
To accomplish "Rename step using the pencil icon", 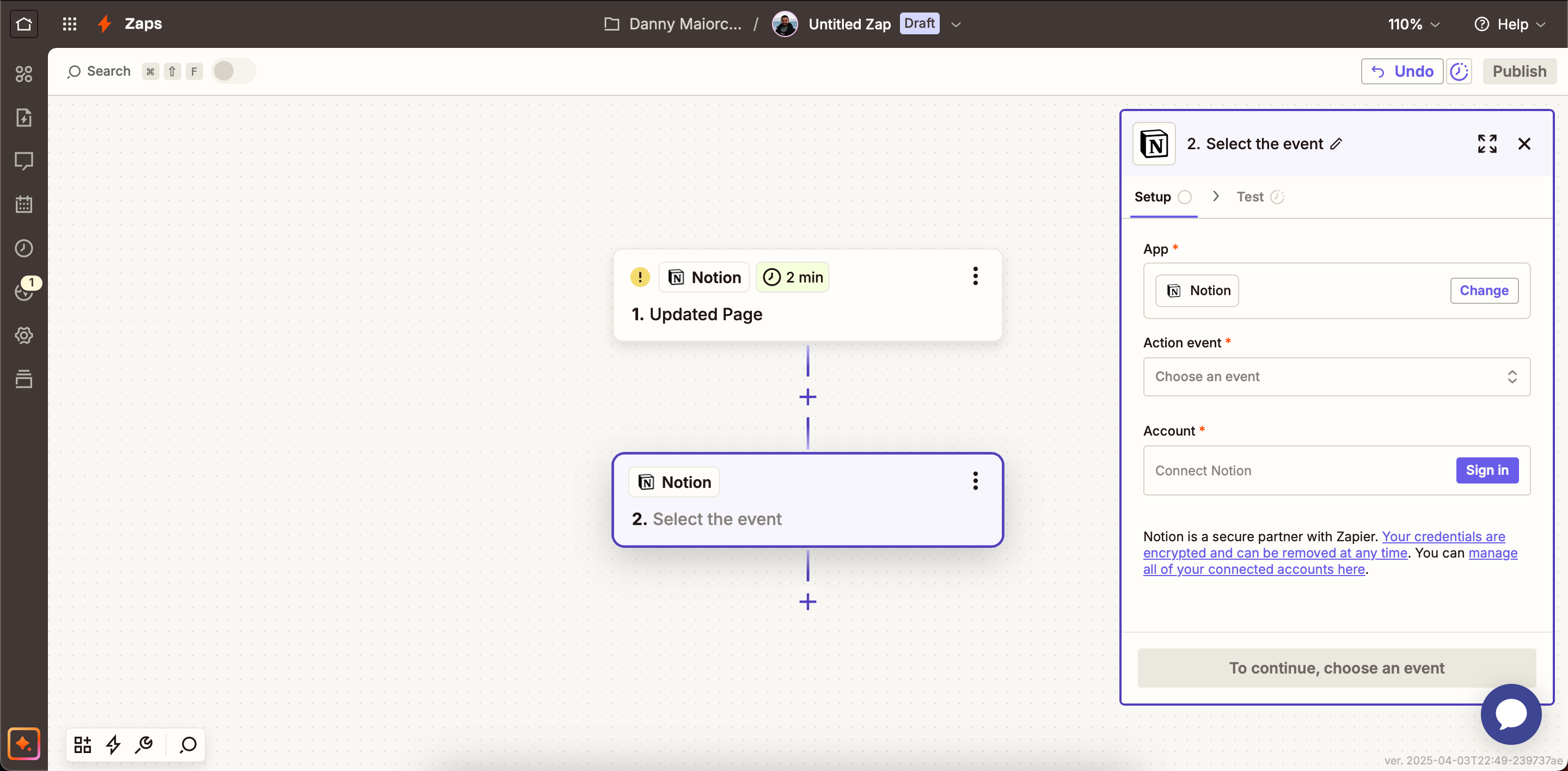I will click(1336, 144).
